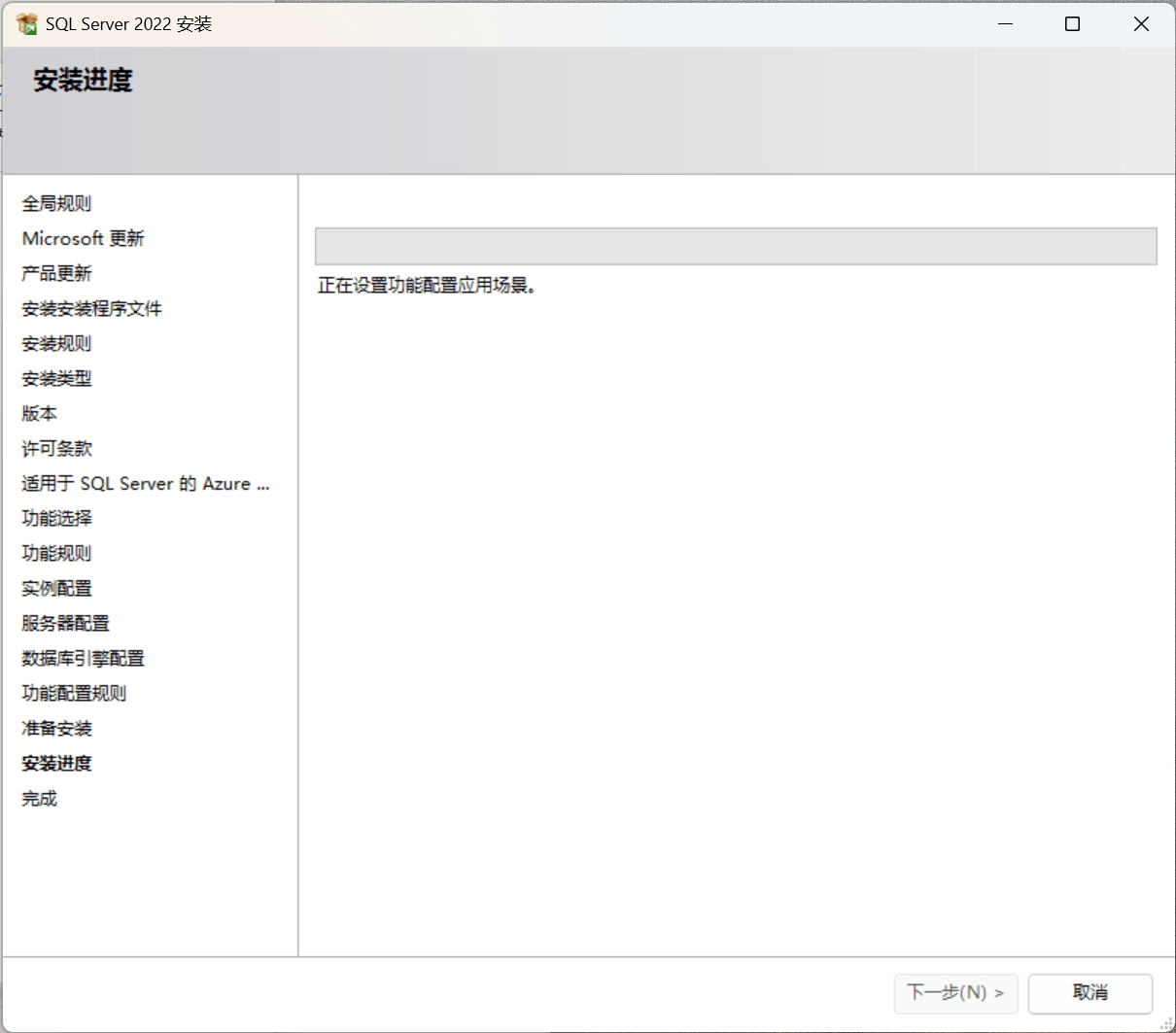This screenshot has width=1176, height=1033.
Task: Click the Cancel (取消) button
Action: click(1090, 993)
